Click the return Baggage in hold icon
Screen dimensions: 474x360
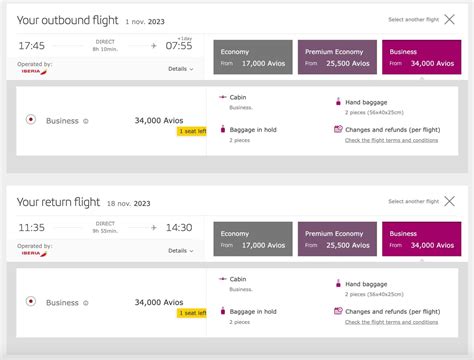[x=223, y=311]
